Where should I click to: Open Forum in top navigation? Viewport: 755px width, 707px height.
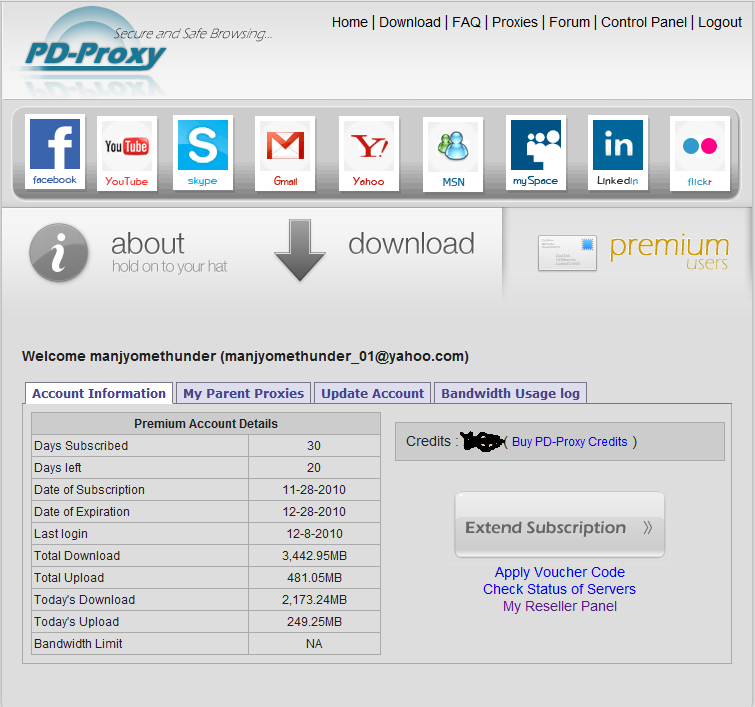(x=569, y=22)
